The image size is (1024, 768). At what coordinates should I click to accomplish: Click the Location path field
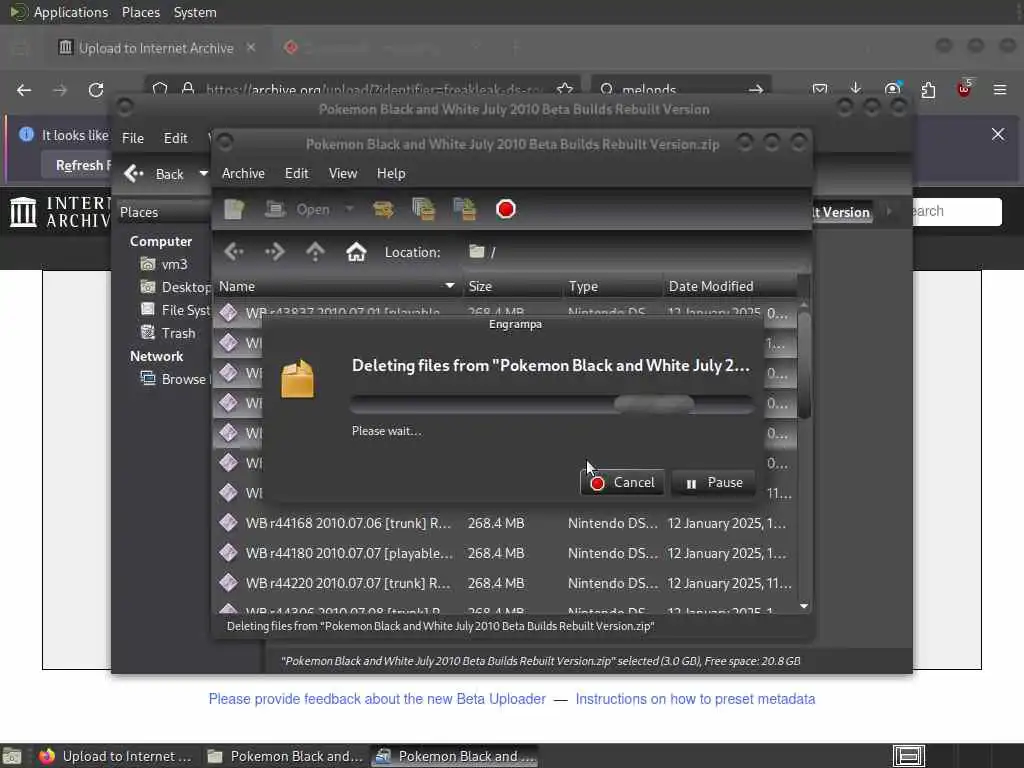(x=637, y=252)
